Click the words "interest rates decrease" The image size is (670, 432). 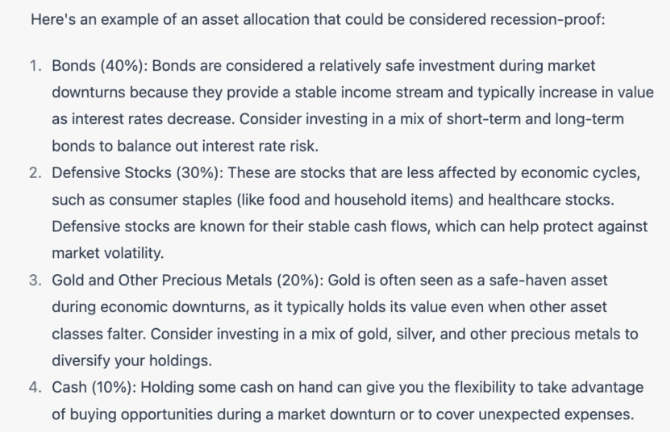point(168,118)
